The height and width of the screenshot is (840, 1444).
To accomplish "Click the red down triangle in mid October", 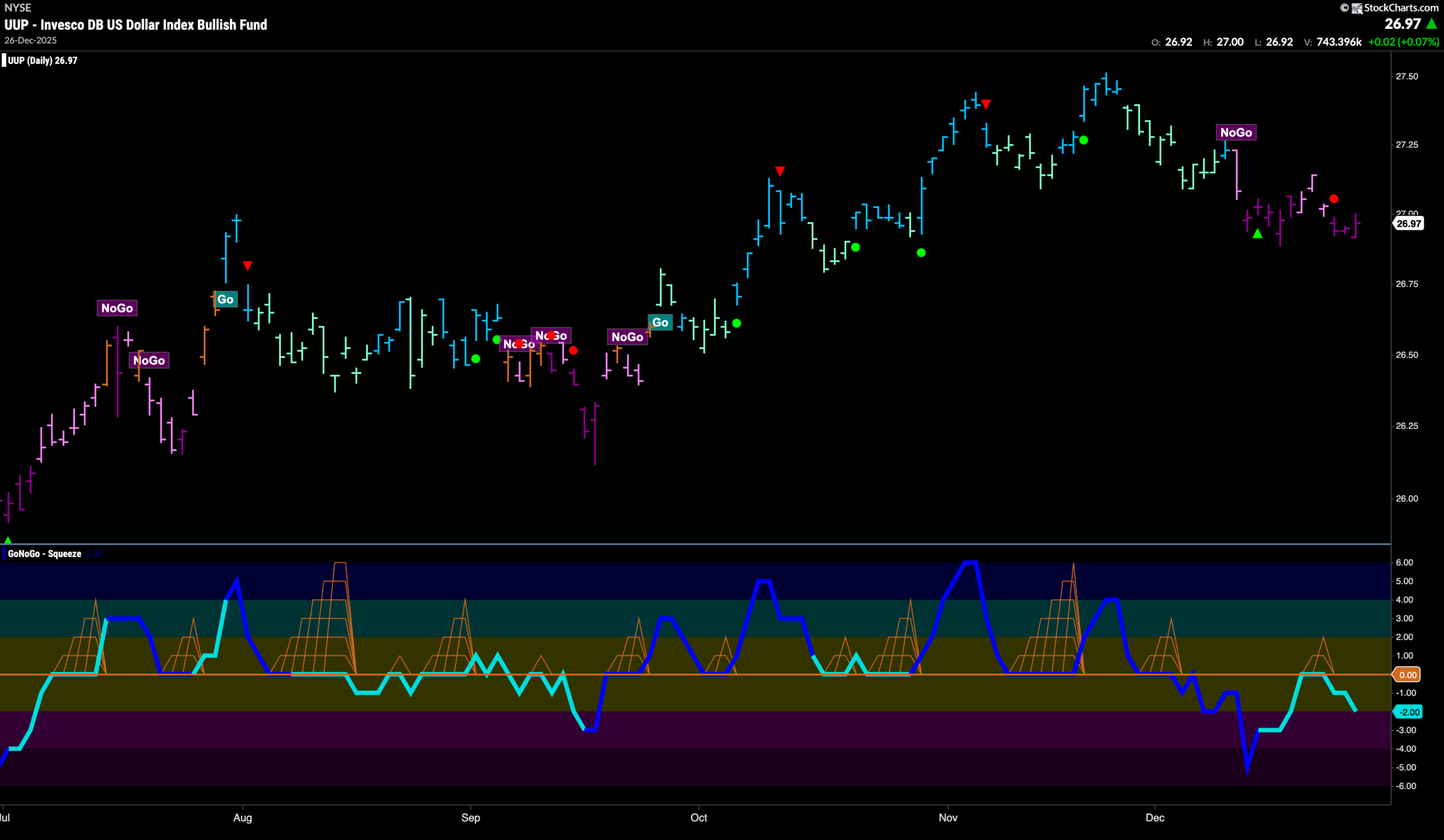I will tap(780, 171).
